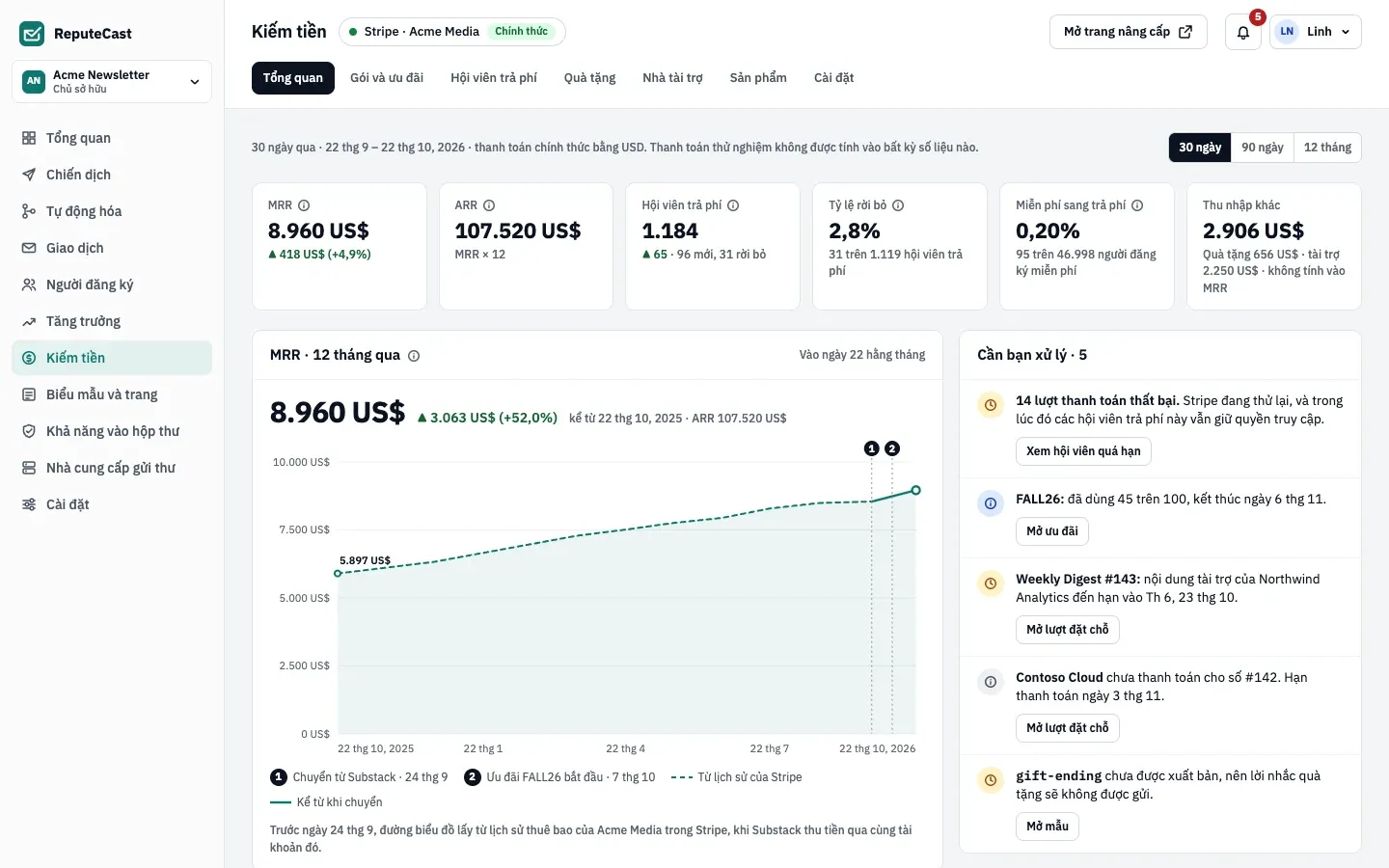Expand the Acme Newsletter workspace switcher
This screenshot has height=868, width=1389.
tap(112, 81)
